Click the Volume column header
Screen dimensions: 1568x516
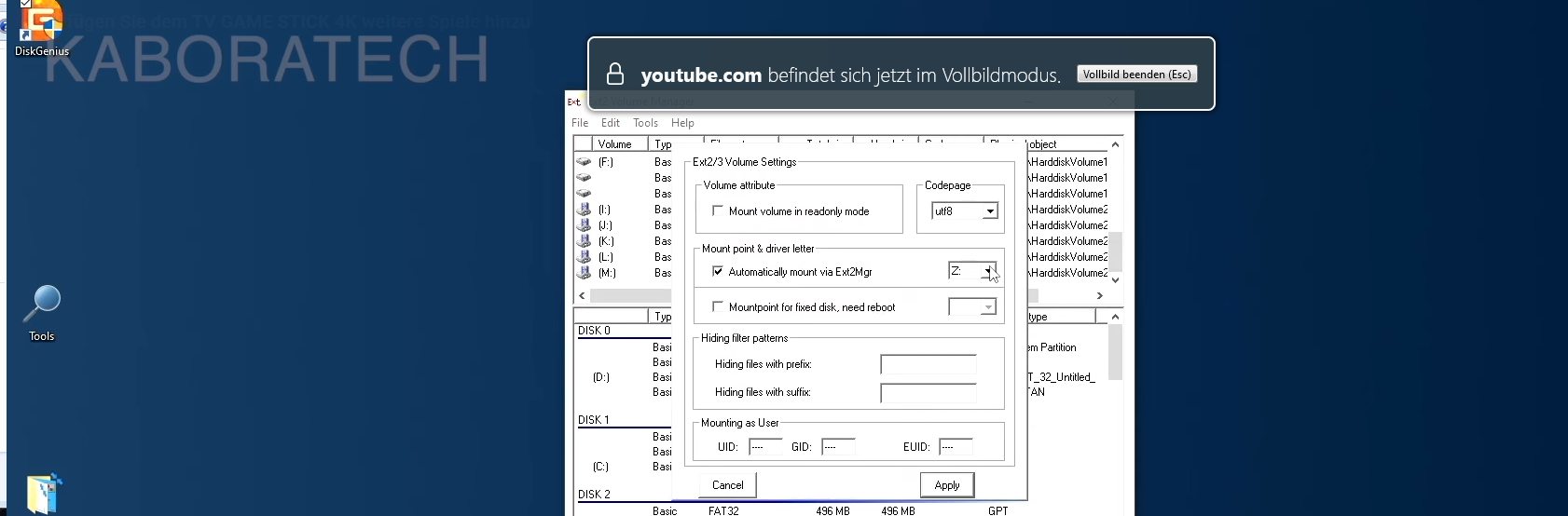point(620,144)
